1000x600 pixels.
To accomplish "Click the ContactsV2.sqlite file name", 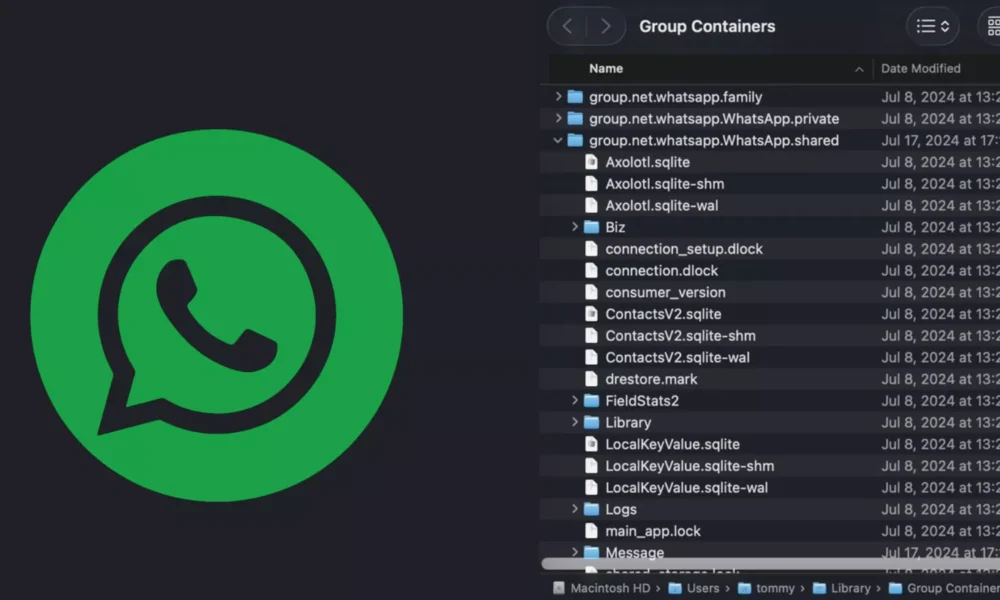I will (663, 314).
